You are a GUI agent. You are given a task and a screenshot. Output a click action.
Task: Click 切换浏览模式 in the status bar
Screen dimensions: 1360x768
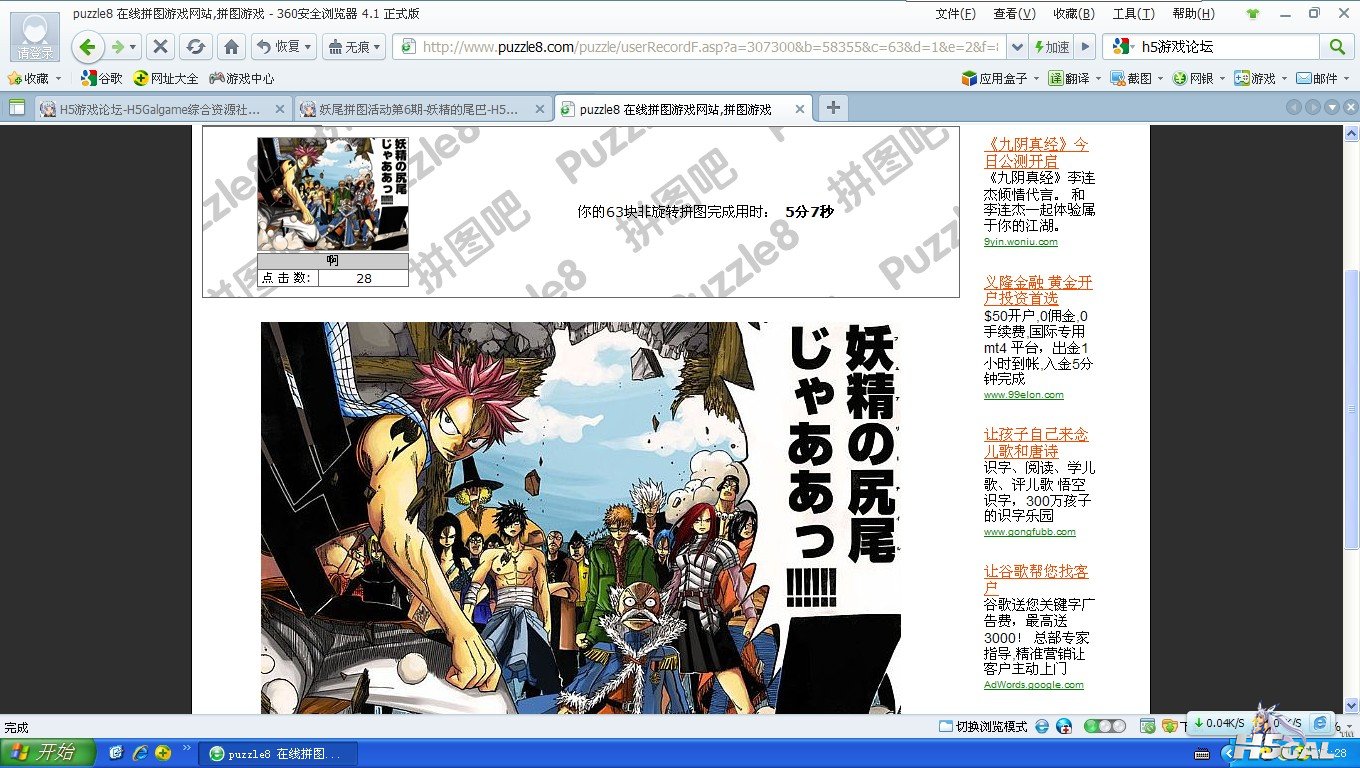983,727
